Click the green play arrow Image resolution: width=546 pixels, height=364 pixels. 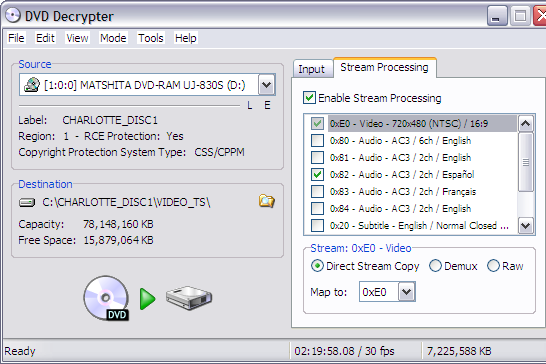[147, 299]
